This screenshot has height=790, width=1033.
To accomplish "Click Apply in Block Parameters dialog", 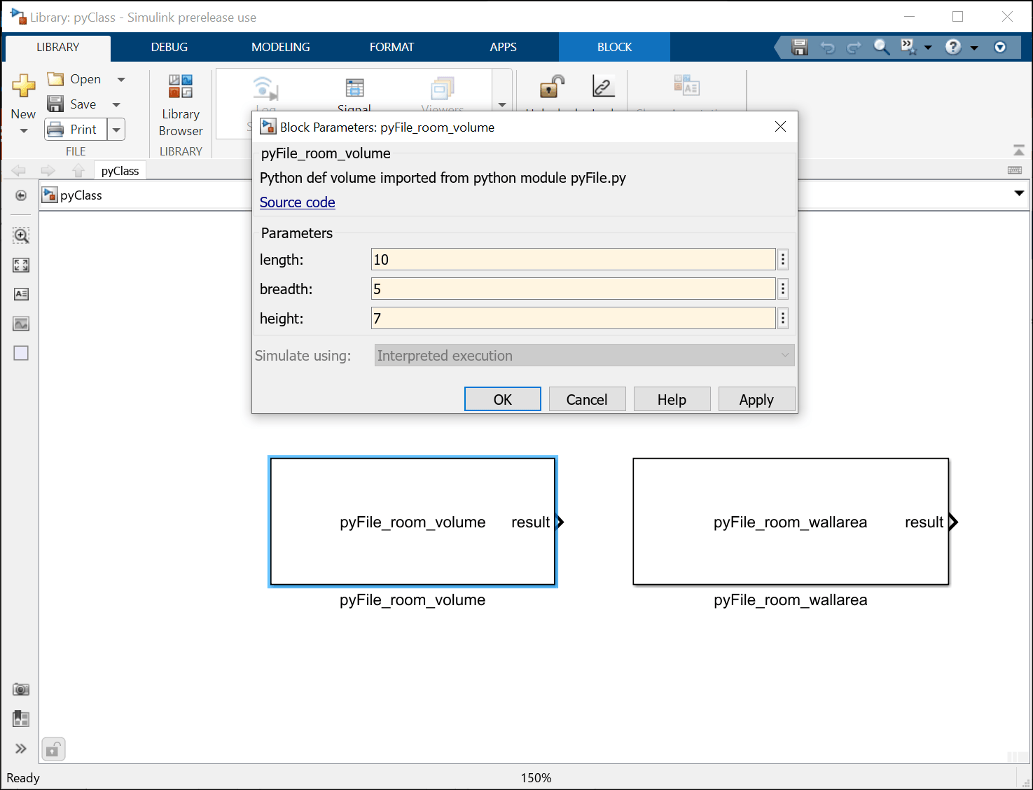I will tap(756, 399).
